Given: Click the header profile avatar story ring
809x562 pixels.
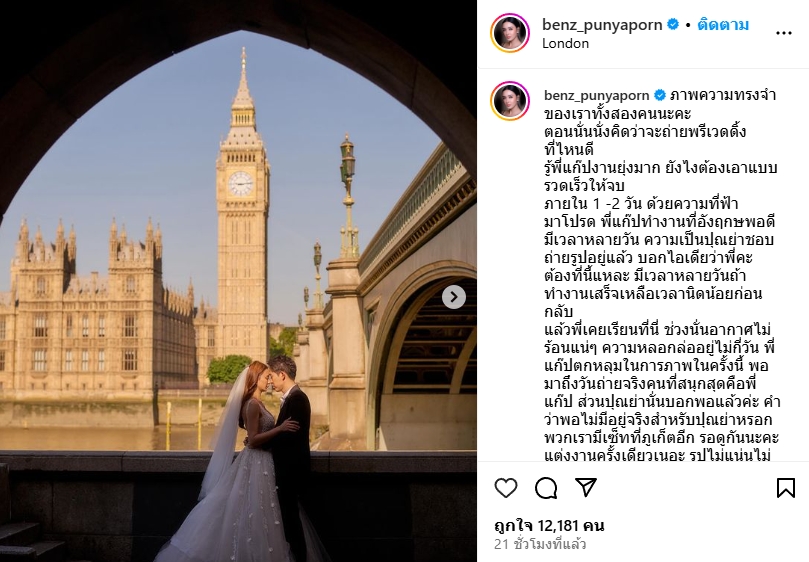Looking at the screenshot, I should tap(510, 33).
